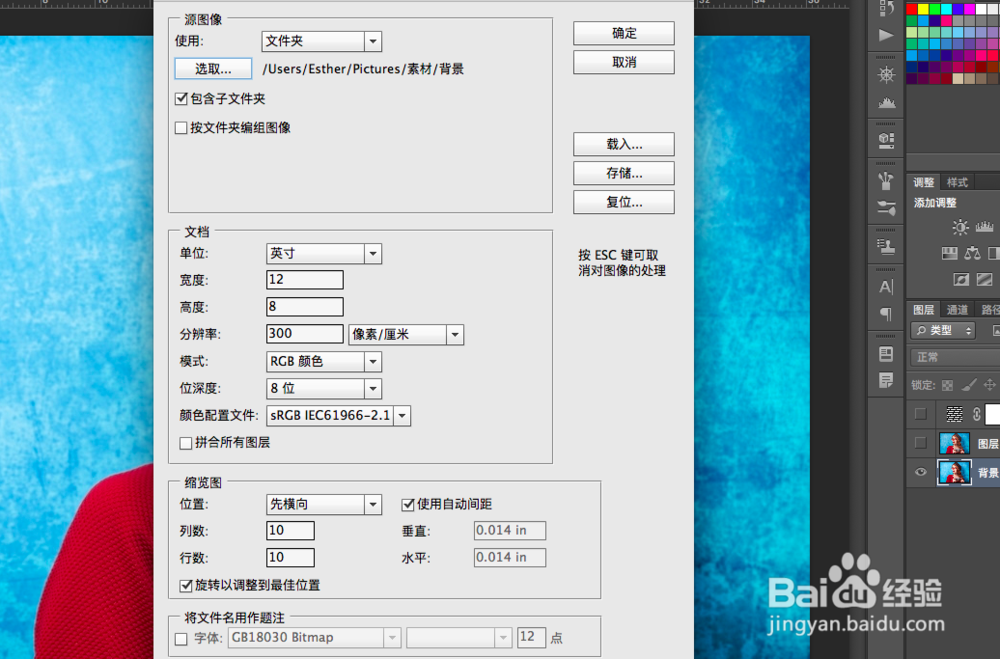Viewport: 1000px width, 659px height.
Task: Open the History panel icon
Action: pyautogui.click(x=886, y=8)
